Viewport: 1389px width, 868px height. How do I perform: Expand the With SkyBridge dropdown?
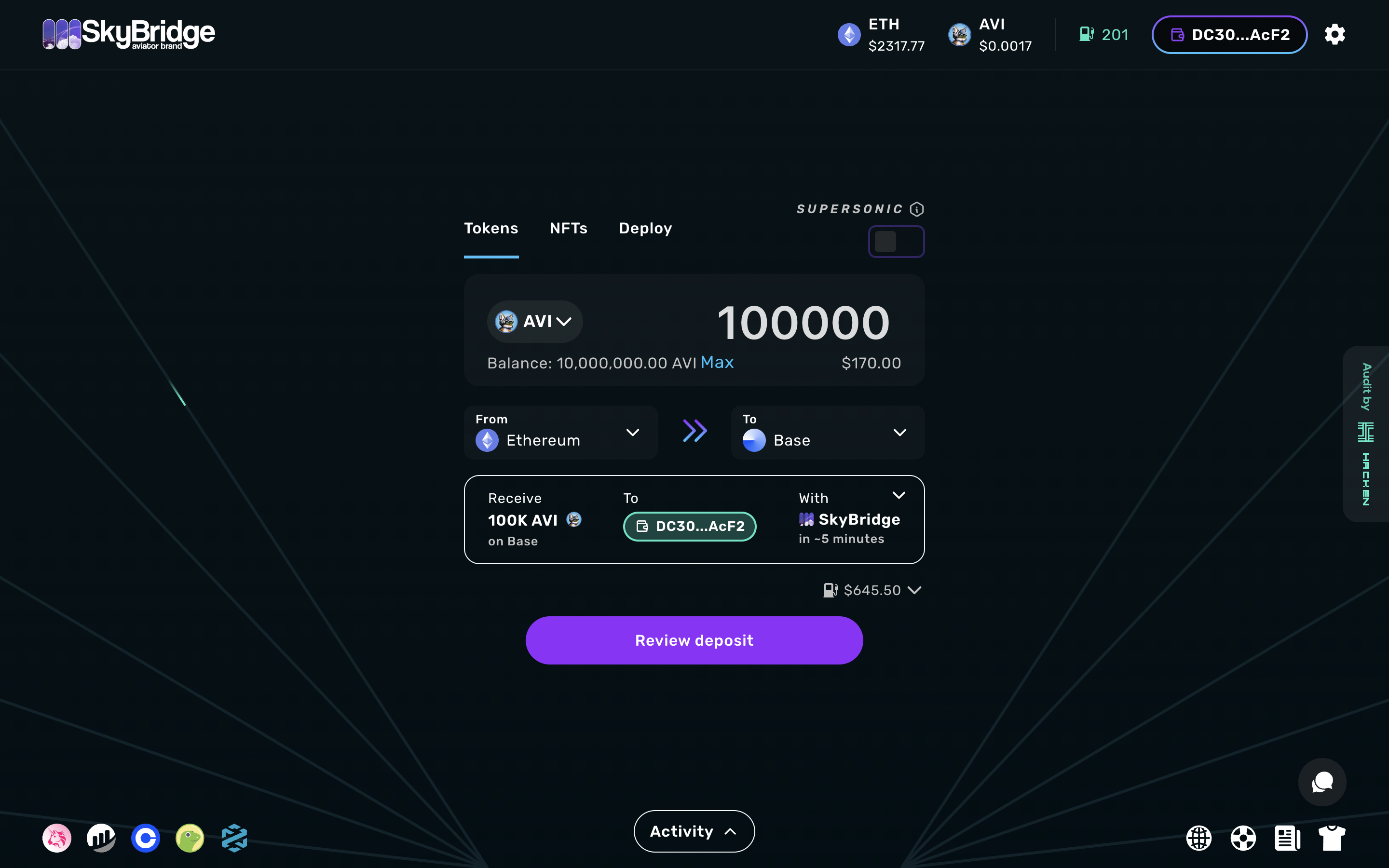[898, 494]
